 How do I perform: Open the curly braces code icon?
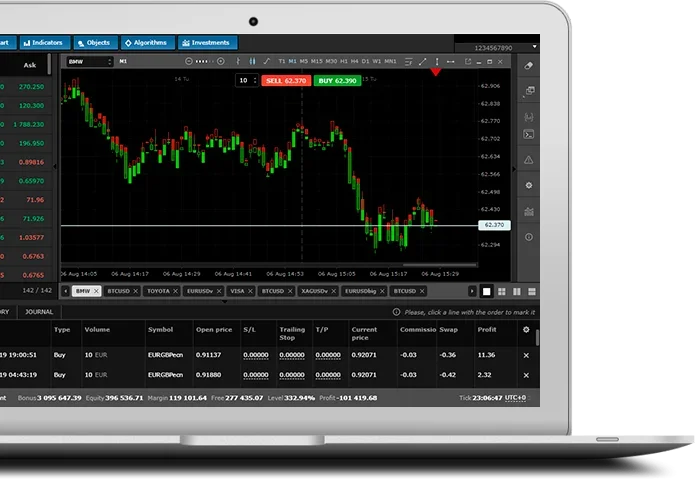point(529,117)
